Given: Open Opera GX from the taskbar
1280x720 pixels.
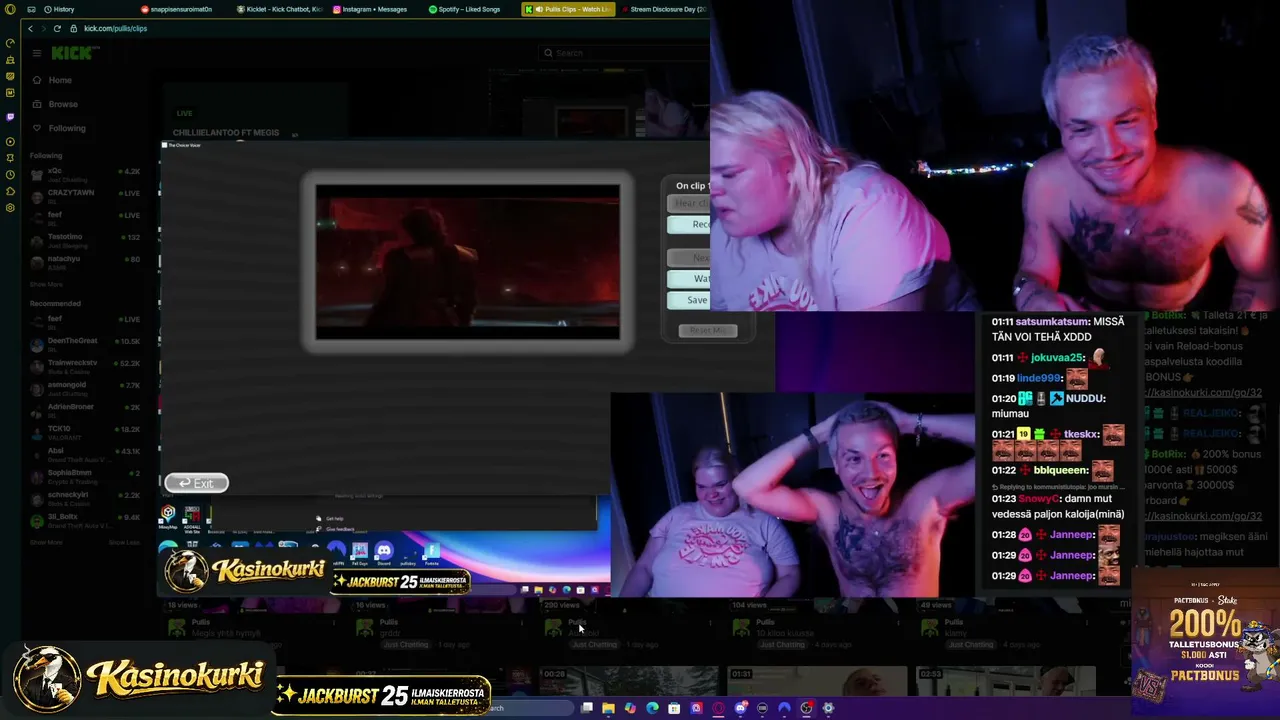Looking at the screenshot, I should (718, 708).
